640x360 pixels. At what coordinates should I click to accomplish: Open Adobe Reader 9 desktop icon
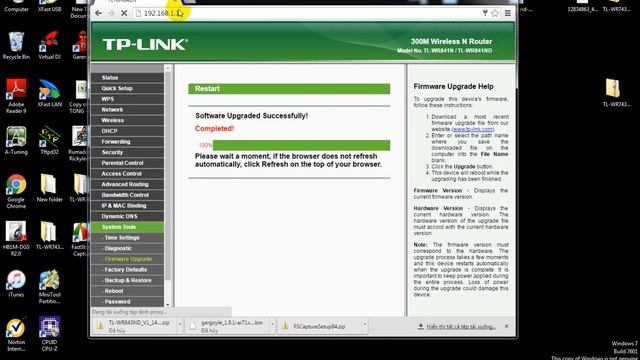click(16, 96)
